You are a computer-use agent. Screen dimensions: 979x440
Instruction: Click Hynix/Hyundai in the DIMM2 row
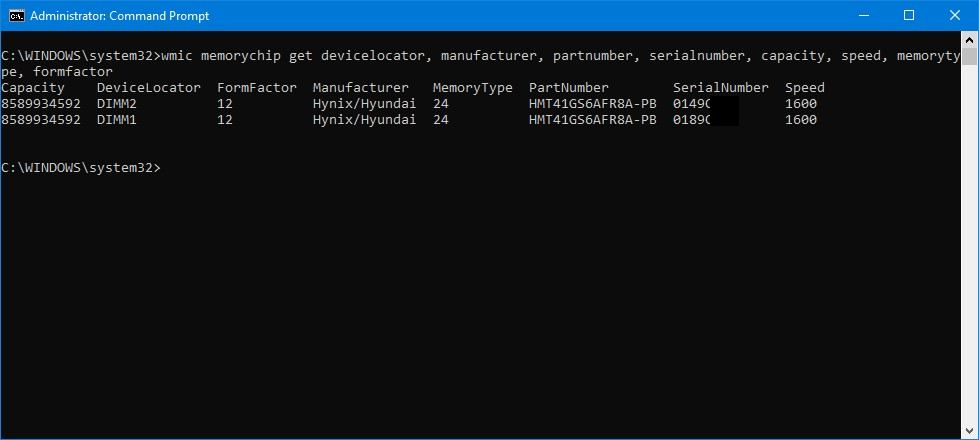click(364, 103)
